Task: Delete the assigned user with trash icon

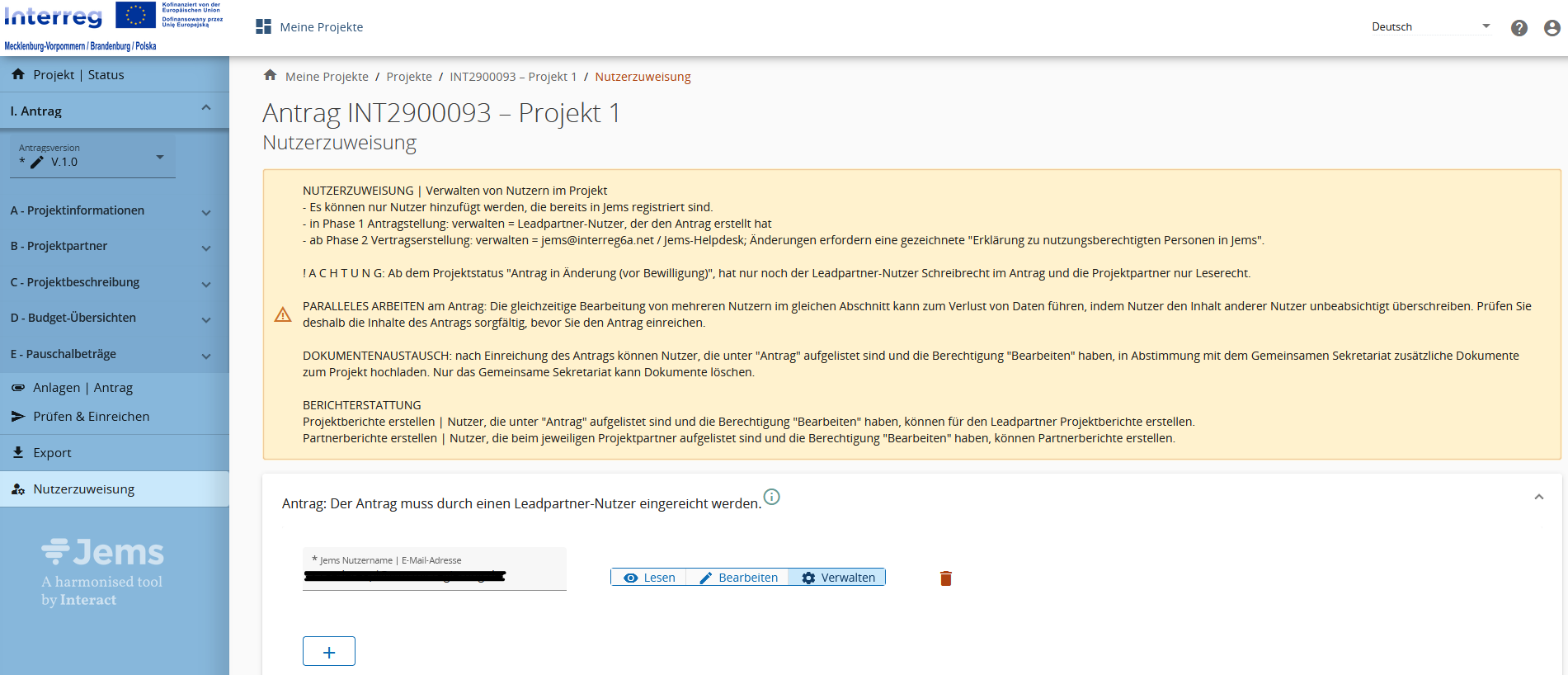Action: click(x=946, y=578)
